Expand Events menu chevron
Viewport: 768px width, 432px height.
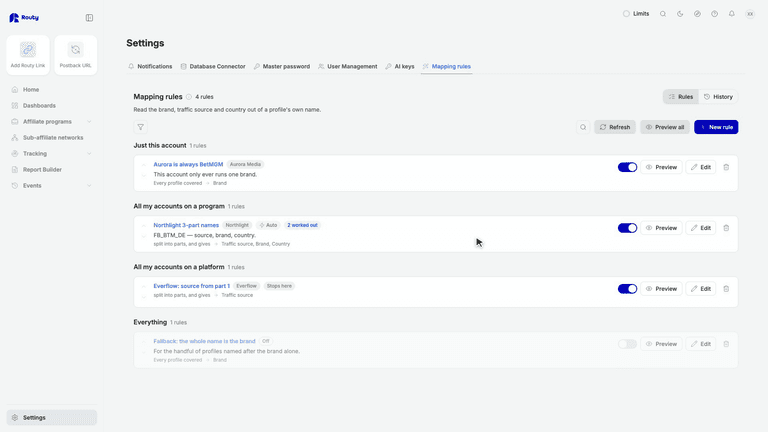pyautogui.click(x=89, y=186)
